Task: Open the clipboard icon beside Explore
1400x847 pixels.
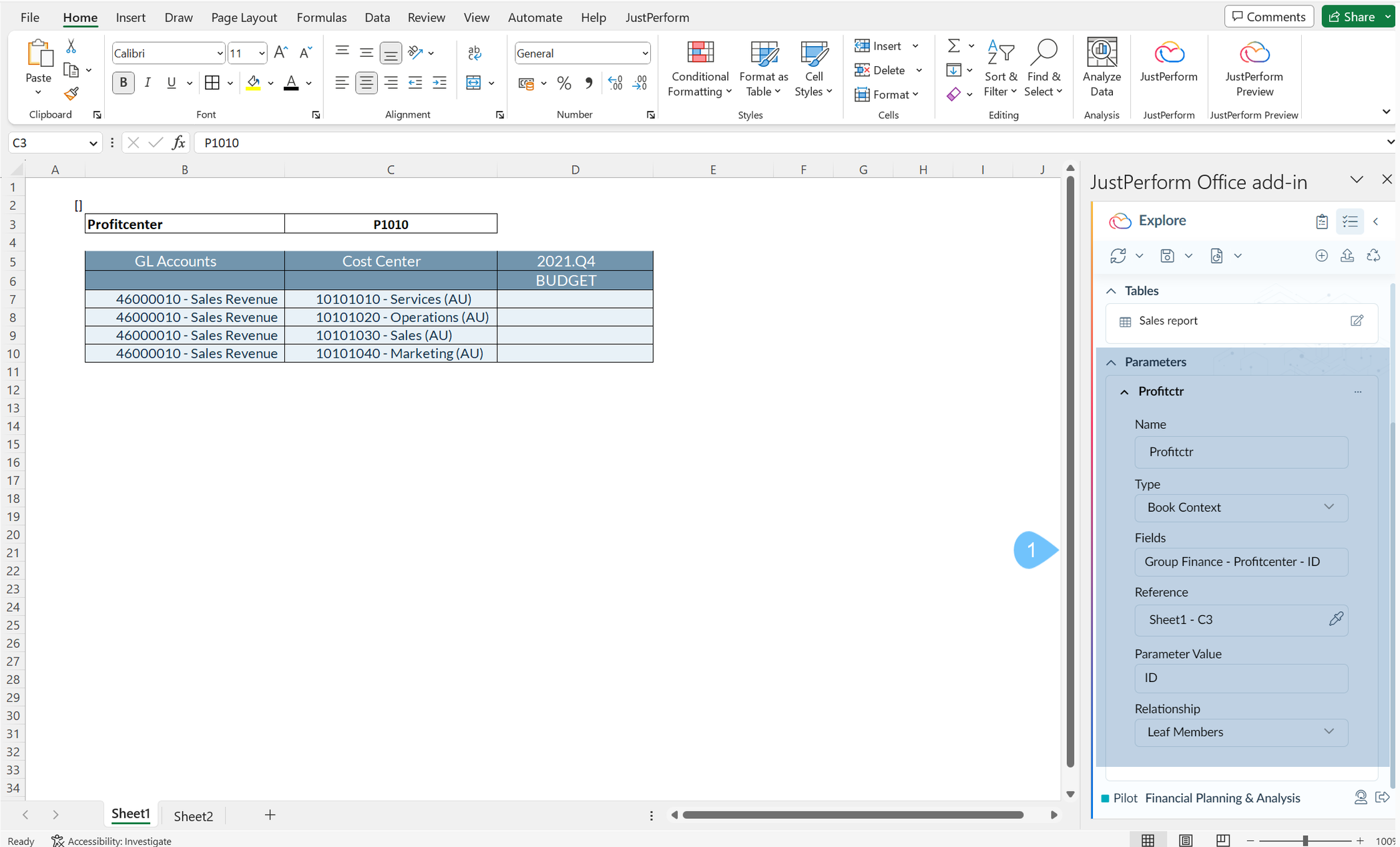Action: pos(1322,221)
